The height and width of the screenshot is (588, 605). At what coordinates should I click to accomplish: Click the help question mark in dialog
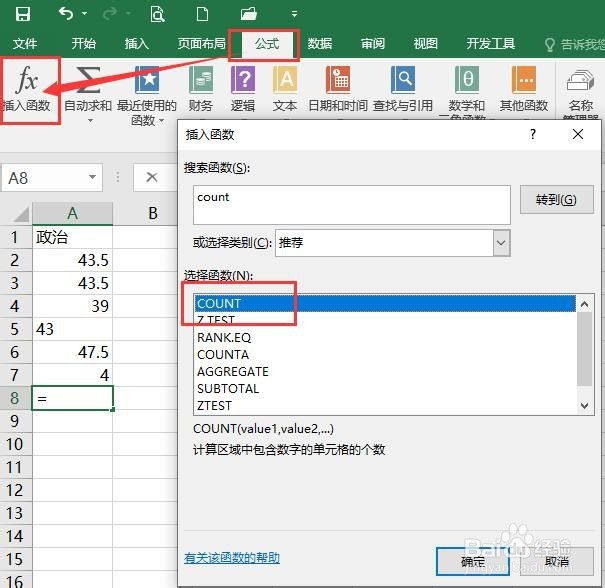coord(533,134)
